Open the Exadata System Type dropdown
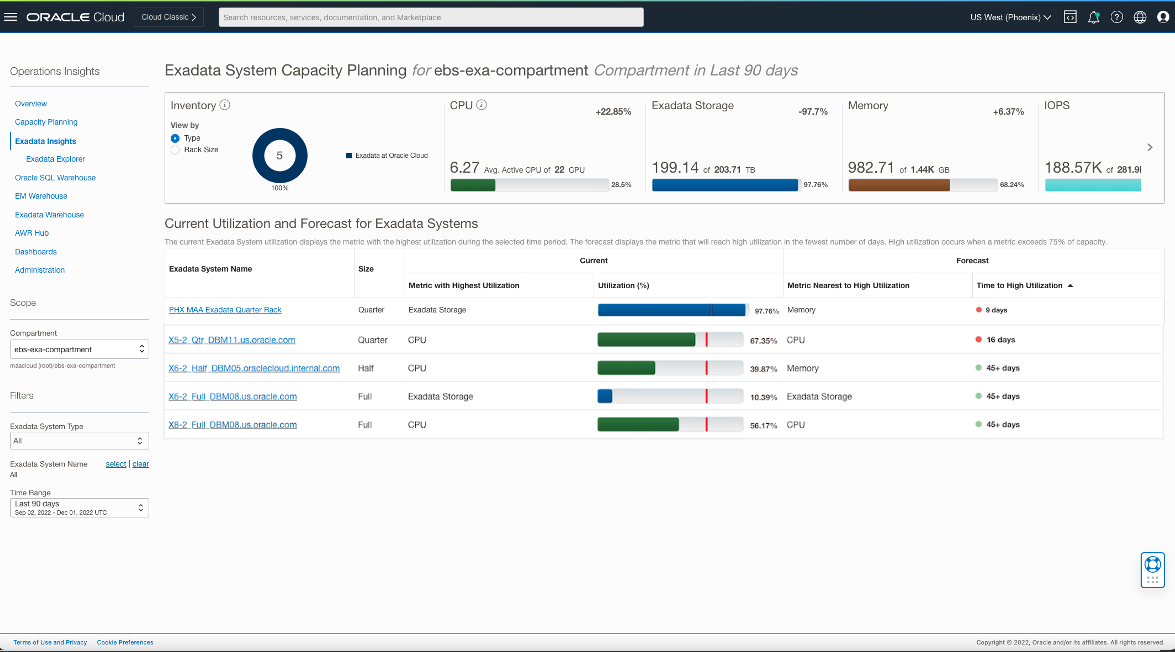Image resolution: width=1175 pixels, height=652 pixels. pyautogui.click(x=79, y=440)
